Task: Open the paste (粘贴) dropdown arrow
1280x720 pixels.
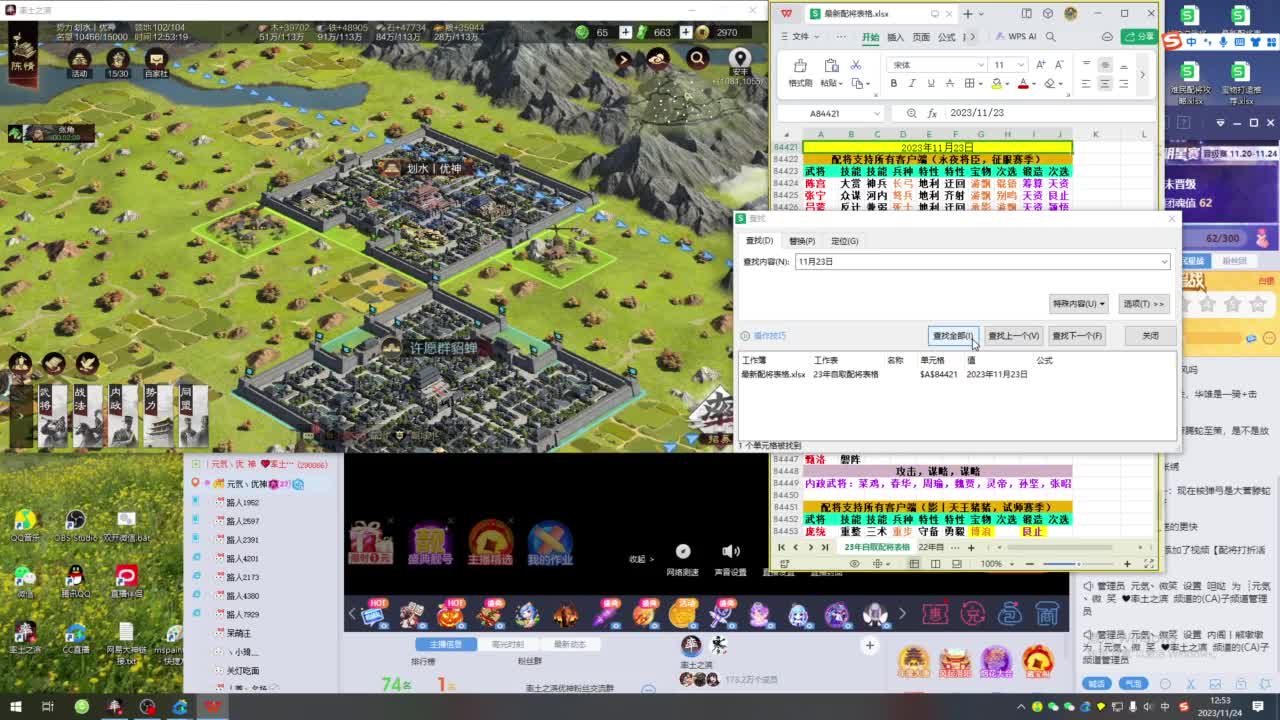Action: pos(841,83)
